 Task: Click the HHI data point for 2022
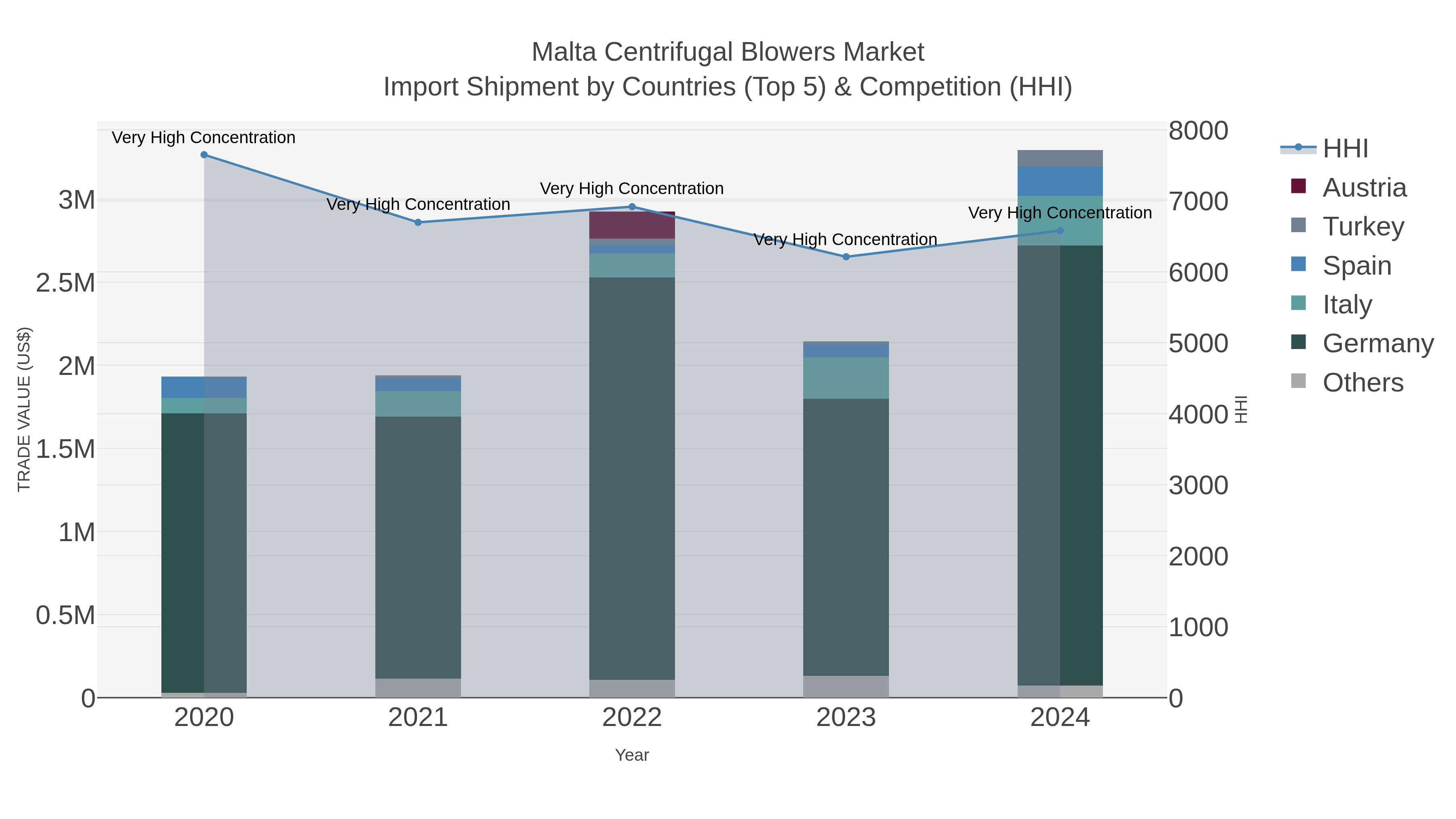click(x=632, y=207)
